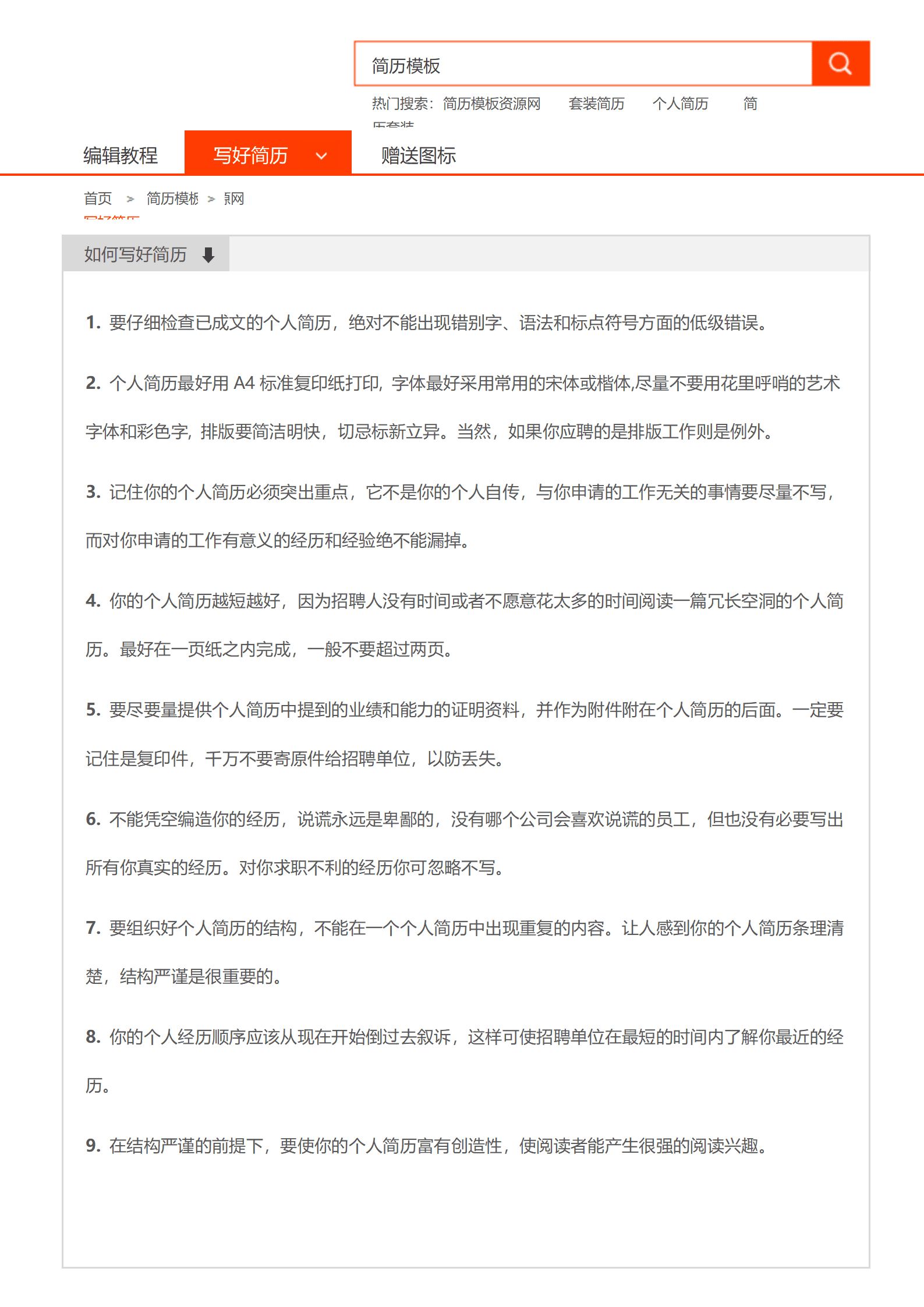Open 简历模板 breadcrumb link
924x1307 pixels.
coord(172,199)
